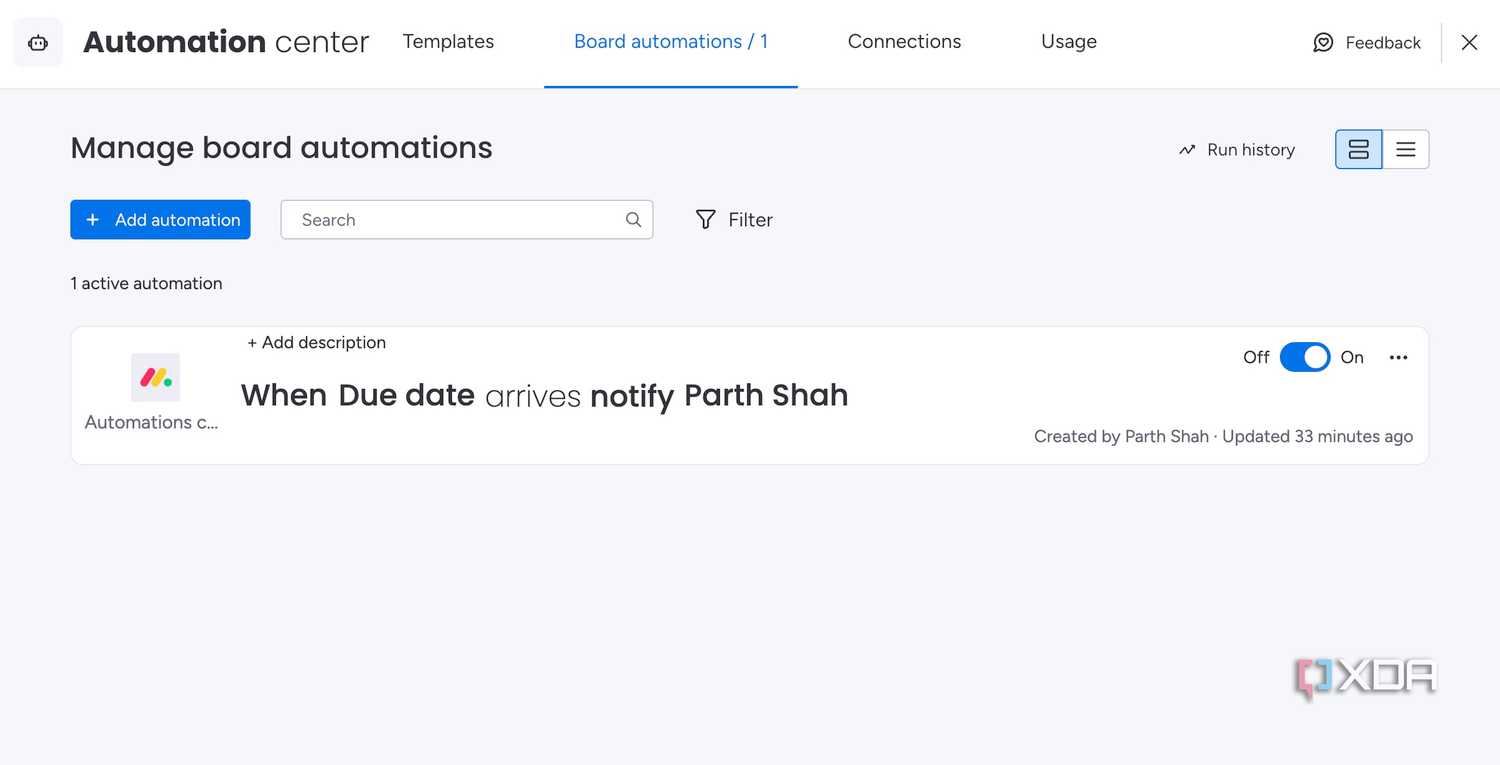Click the search magnifier icon
1500x765 pixels.
click(x=633, y=220)
